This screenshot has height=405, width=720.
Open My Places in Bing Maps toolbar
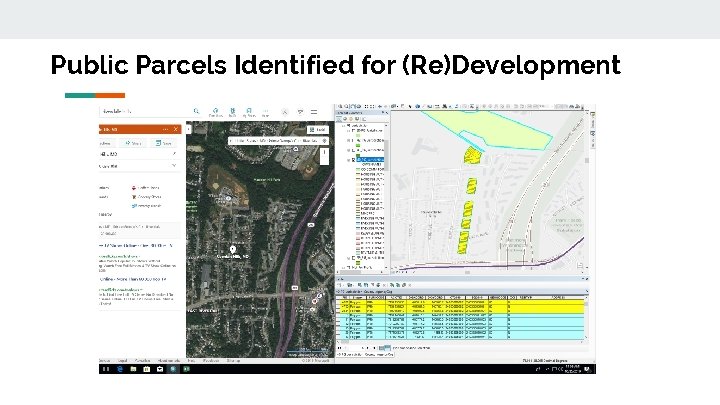click(249, 112)
